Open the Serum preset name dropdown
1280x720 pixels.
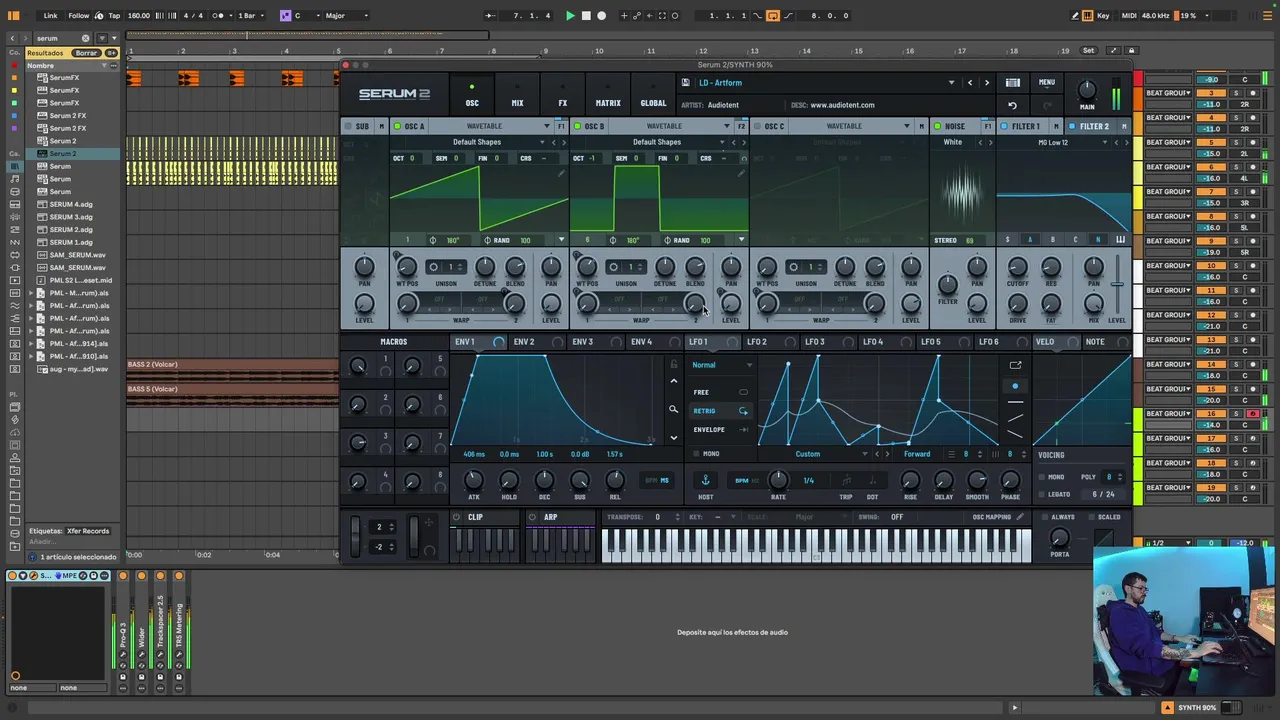(x=951, y=83)
